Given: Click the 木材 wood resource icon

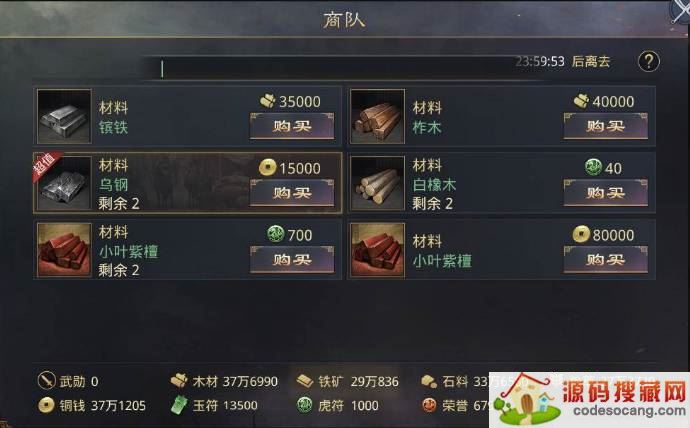Looking at the screenshot, I should pos(179,380).
